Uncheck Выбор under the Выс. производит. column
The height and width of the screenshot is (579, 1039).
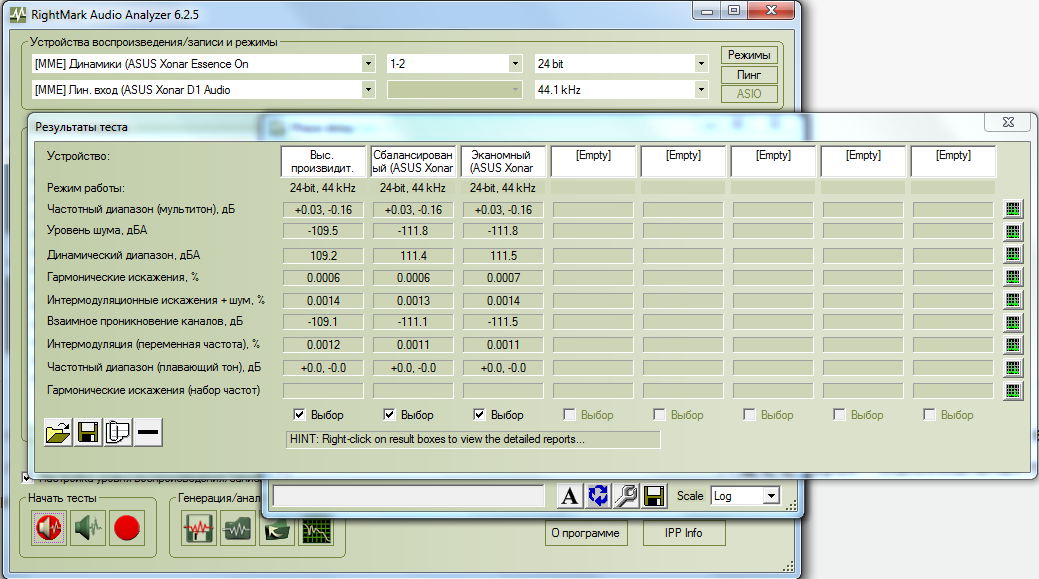[x=300, y=415]
